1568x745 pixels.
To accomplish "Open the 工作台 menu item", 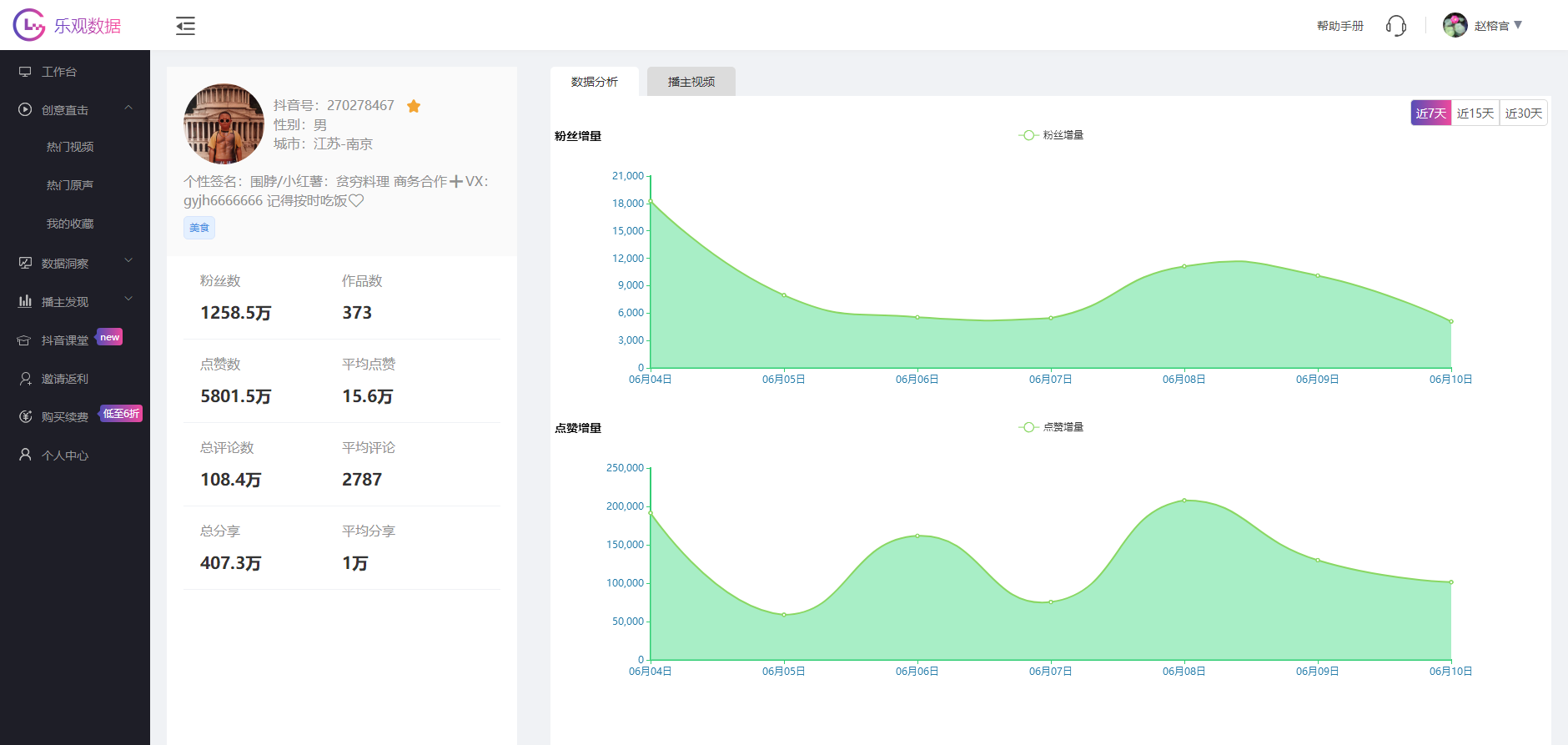I will [x=75, y=72].
